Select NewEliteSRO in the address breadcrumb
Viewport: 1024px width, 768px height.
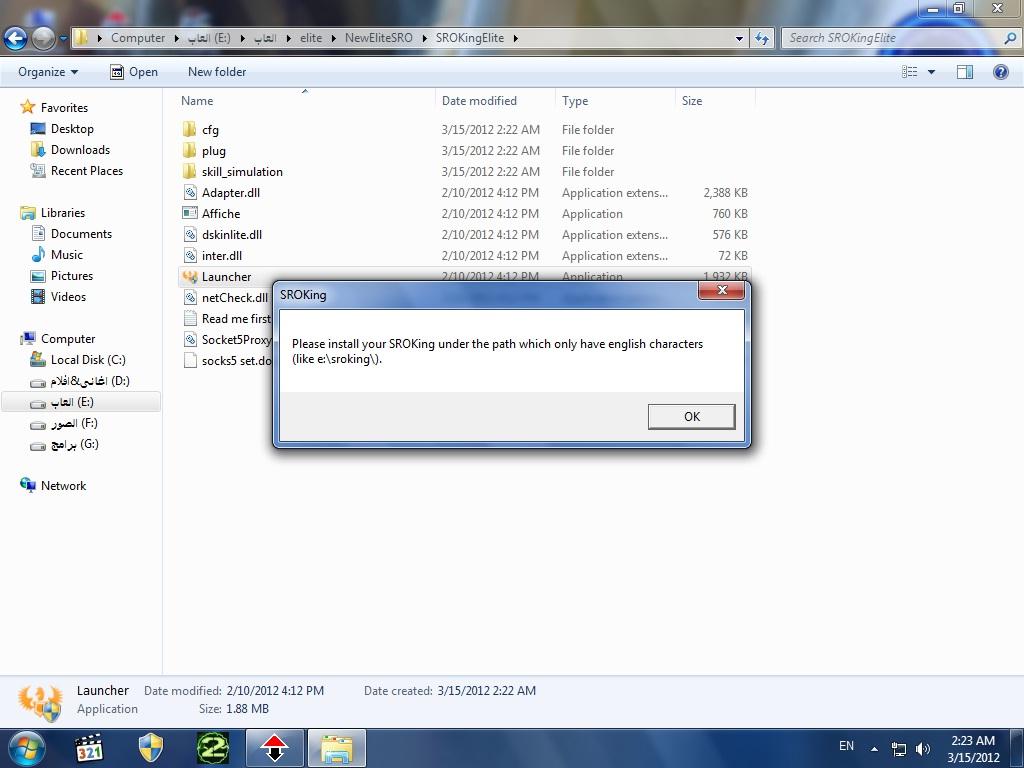coord(379,38)
